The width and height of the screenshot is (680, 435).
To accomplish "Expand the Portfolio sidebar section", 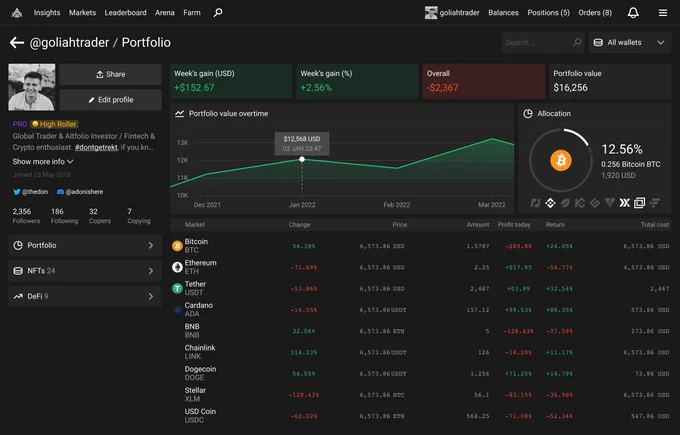I will pyautogui.click(x=85, y=245).
